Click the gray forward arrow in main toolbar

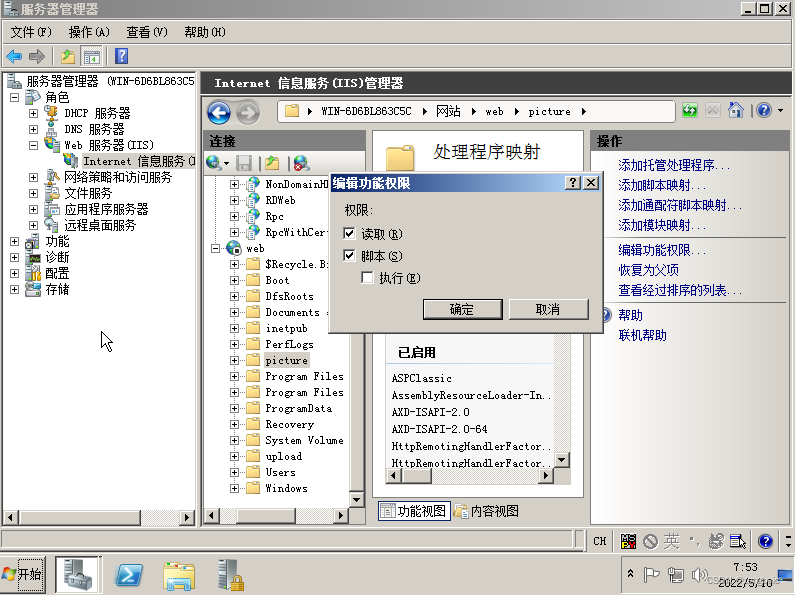pos(37,56)
